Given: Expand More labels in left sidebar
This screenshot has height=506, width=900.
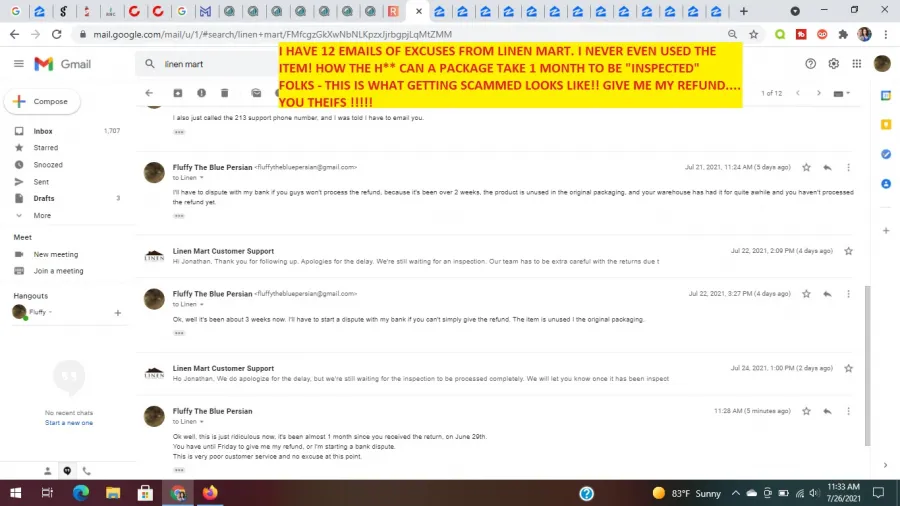Looking at the screenshot, I should [42, 215].
